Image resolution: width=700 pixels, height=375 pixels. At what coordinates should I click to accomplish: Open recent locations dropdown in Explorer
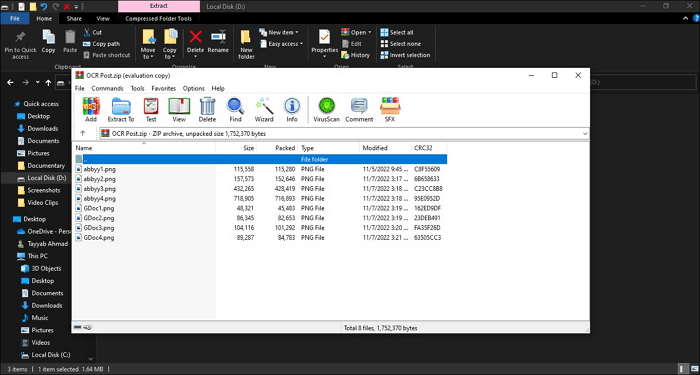pos(38,83)
